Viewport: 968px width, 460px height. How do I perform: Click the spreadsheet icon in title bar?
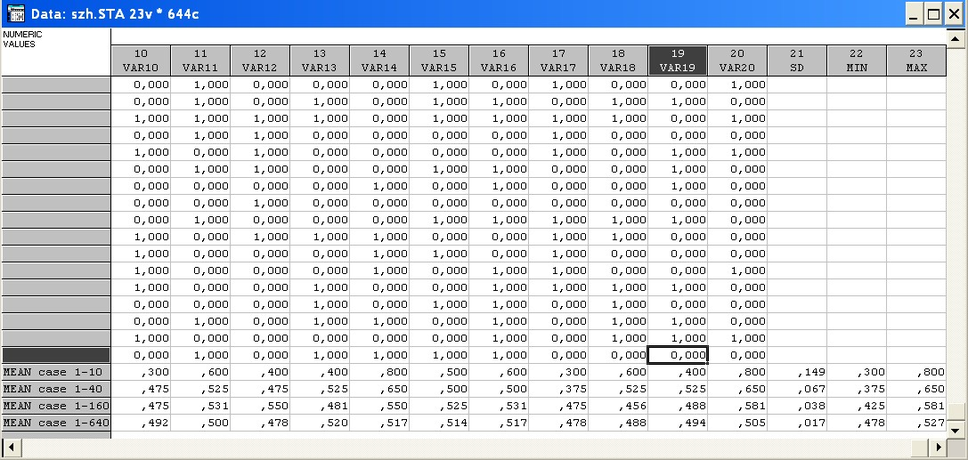coord(15,13)
